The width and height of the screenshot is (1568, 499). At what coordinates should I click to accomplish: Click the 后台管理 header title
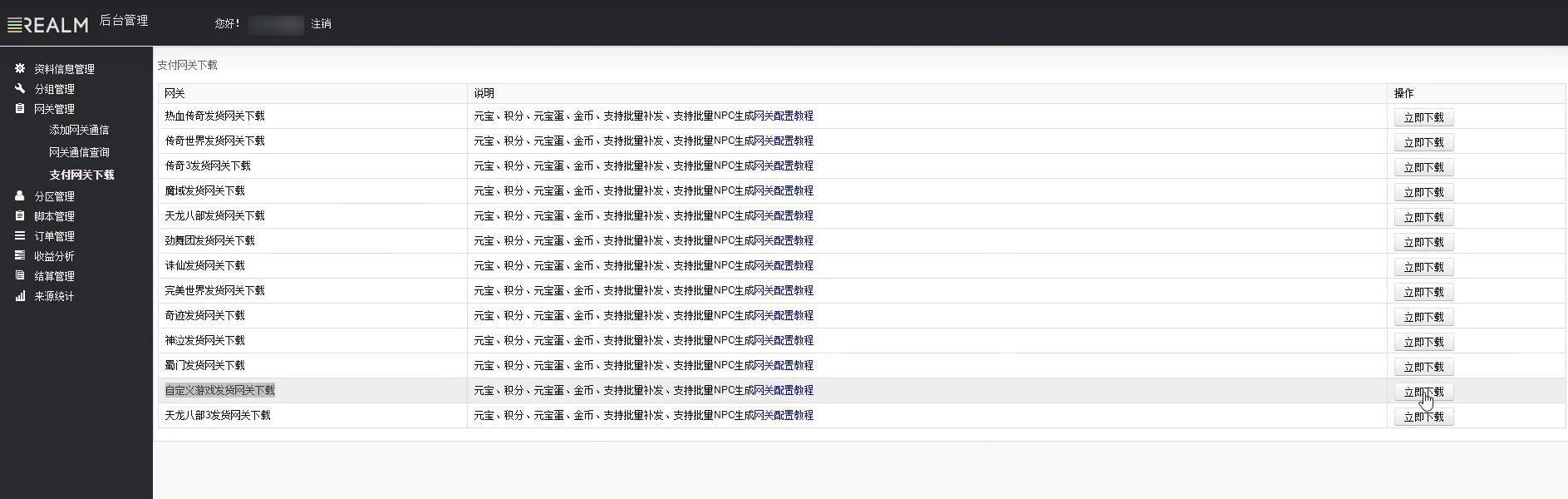[x=124, y=20]
